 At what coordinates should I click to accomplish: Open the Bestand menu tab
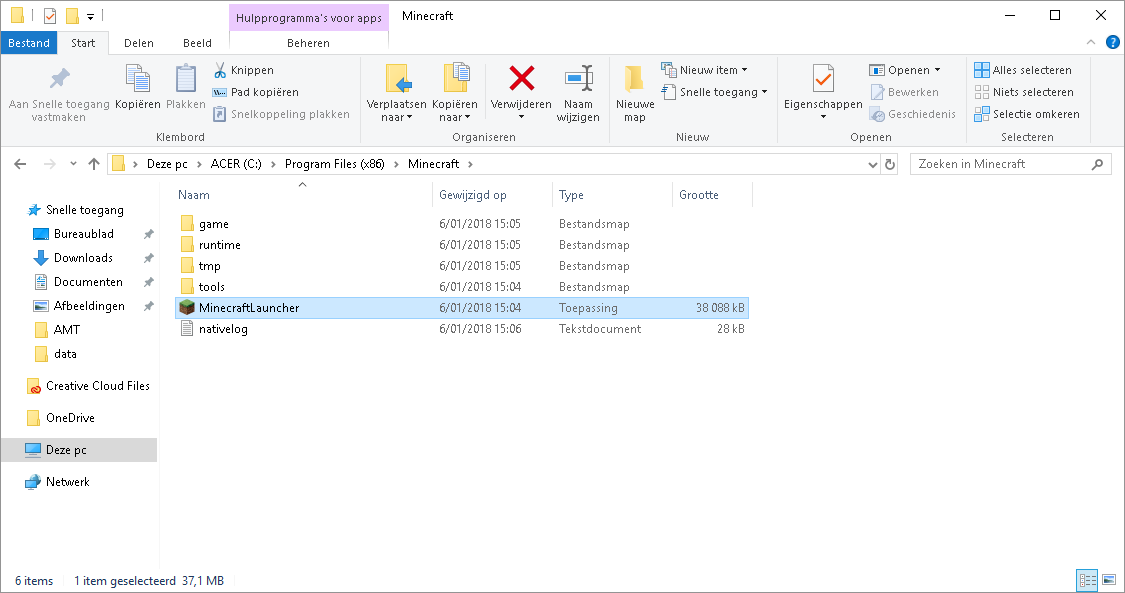29,43
